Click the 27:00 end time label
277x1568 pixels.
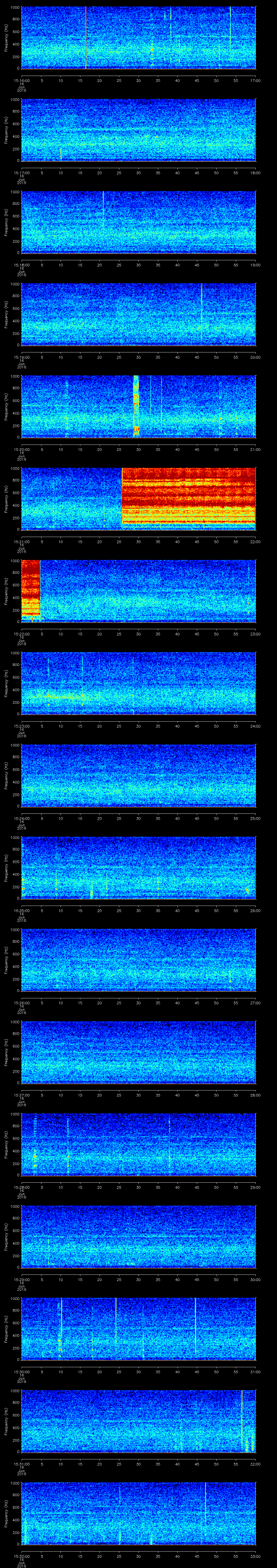(x=255, y=1003)
